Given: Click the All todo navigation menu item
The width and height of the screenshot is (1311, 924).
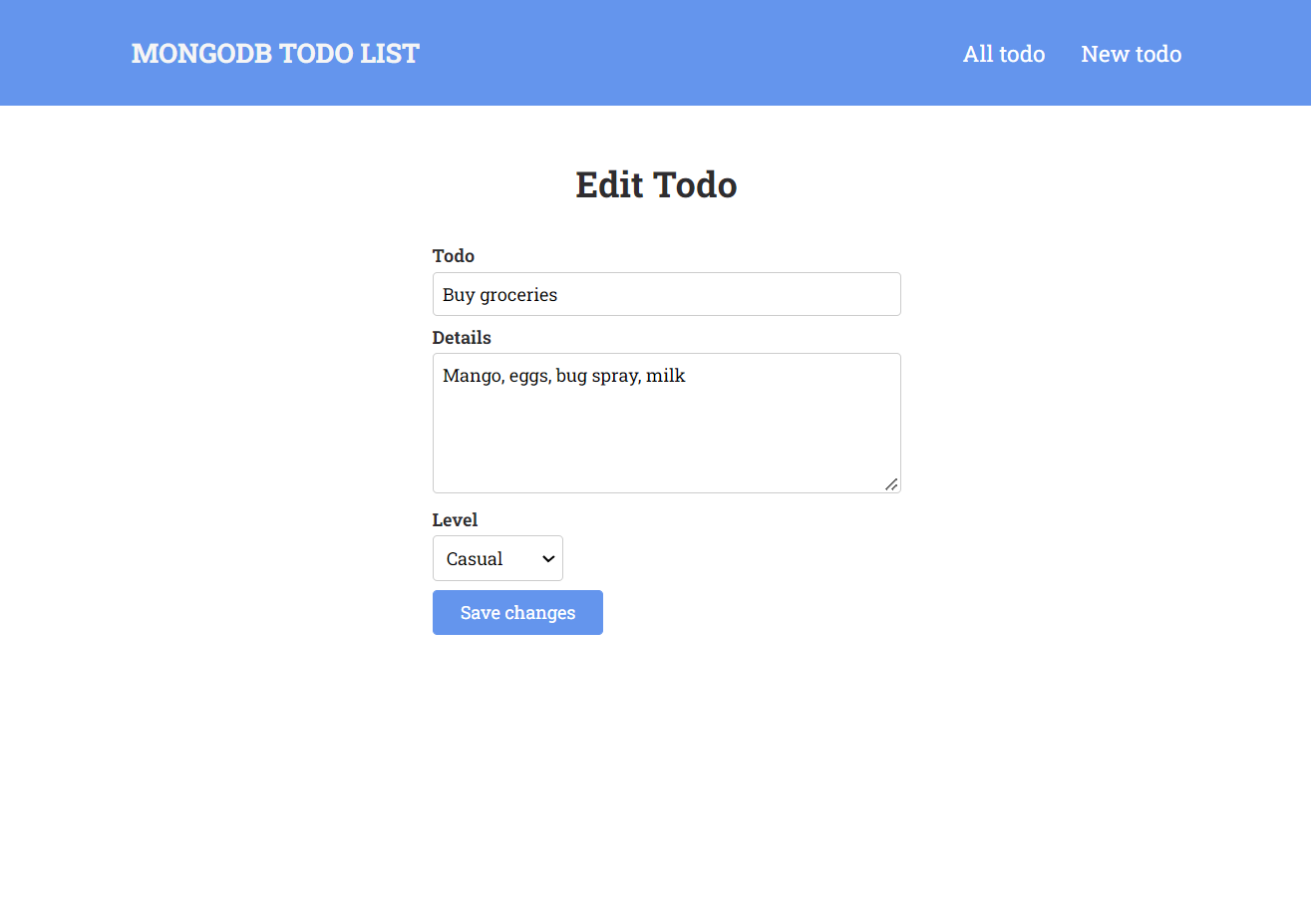Looking at the screenshot, I should click(1004, 54).
